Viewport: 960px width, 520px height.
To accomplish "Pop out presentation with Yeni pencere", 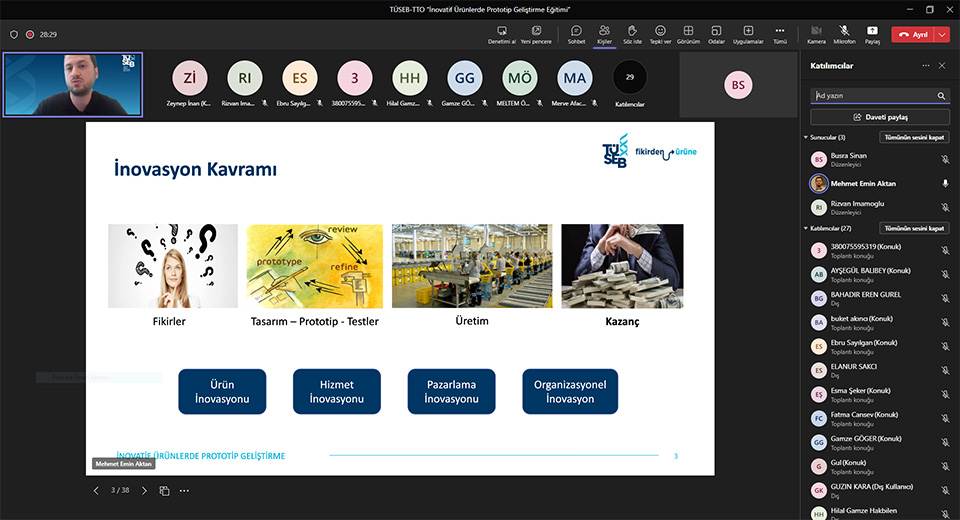I will click(x=537, y=34).
